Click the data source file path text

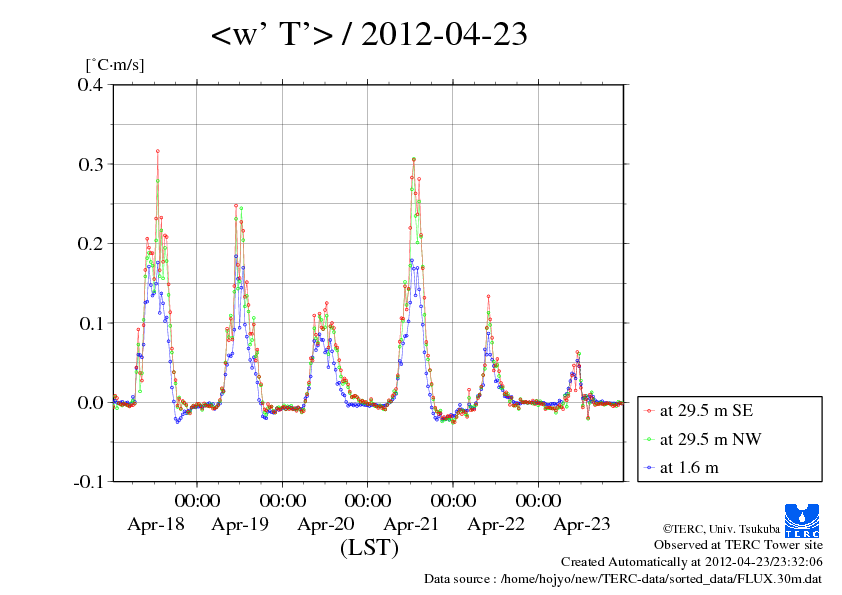coord(624,579)
